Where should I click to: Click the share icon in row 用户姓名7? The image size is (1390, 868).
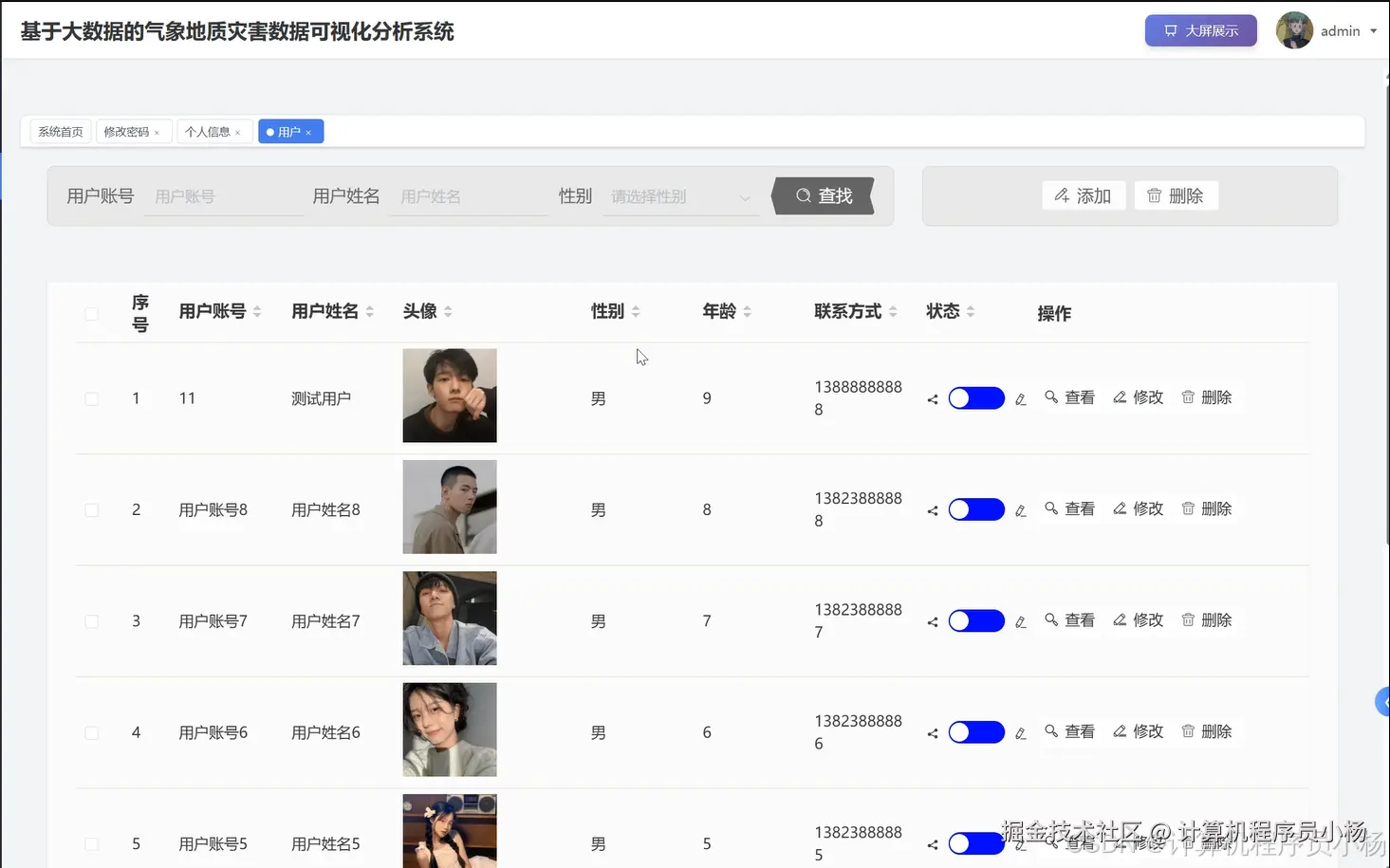pyautogui.click(x=933, y=622)
